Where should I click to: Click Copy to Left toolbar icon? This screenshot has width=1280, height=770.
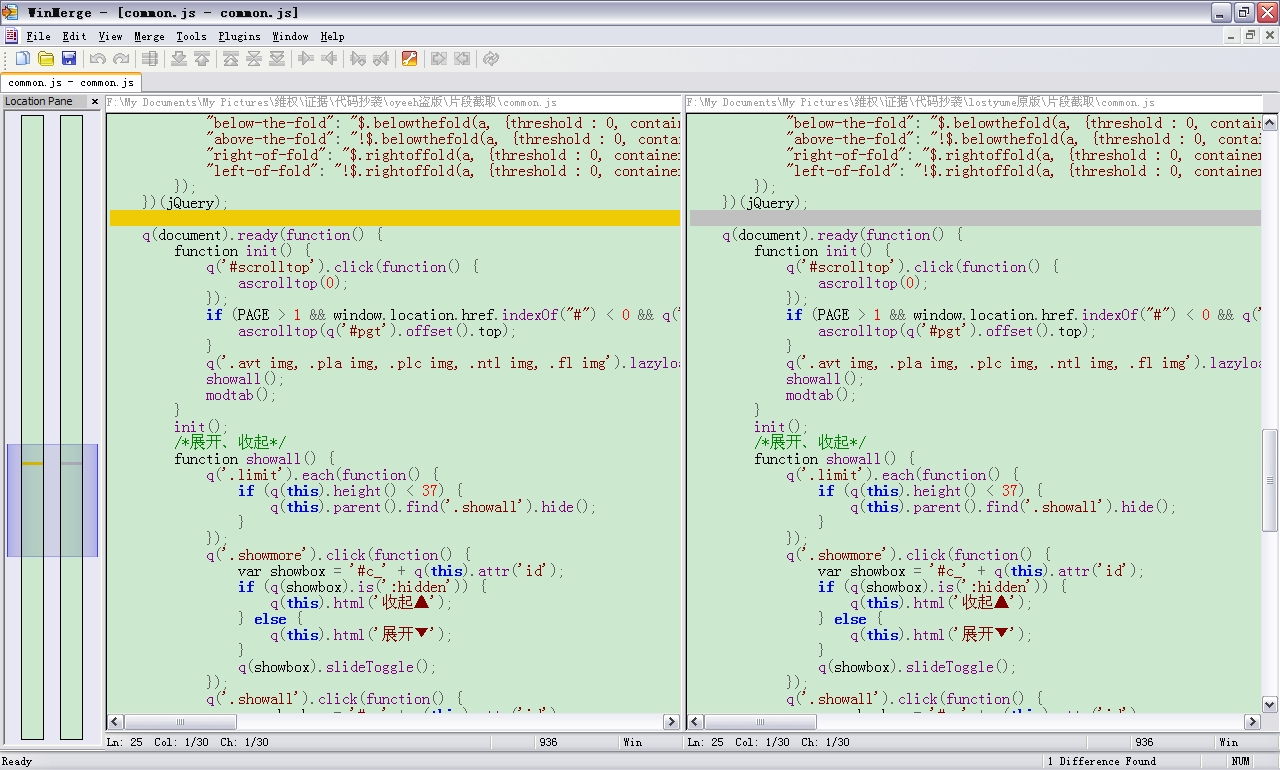pos(329,59)
